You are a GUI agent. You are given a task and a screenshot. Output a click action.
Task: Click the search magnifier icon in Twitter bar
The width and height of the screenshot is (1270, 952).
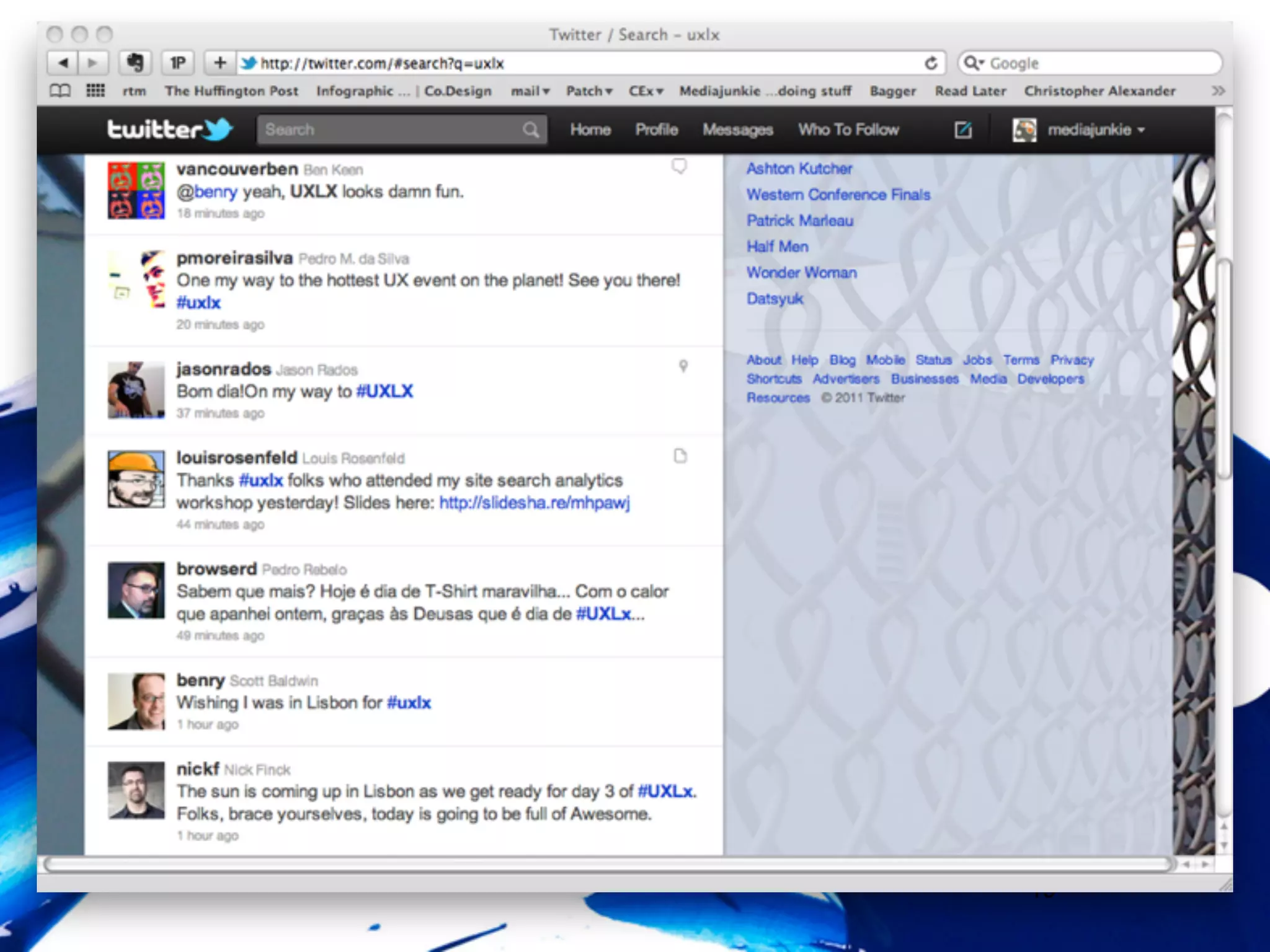(530, 130)
